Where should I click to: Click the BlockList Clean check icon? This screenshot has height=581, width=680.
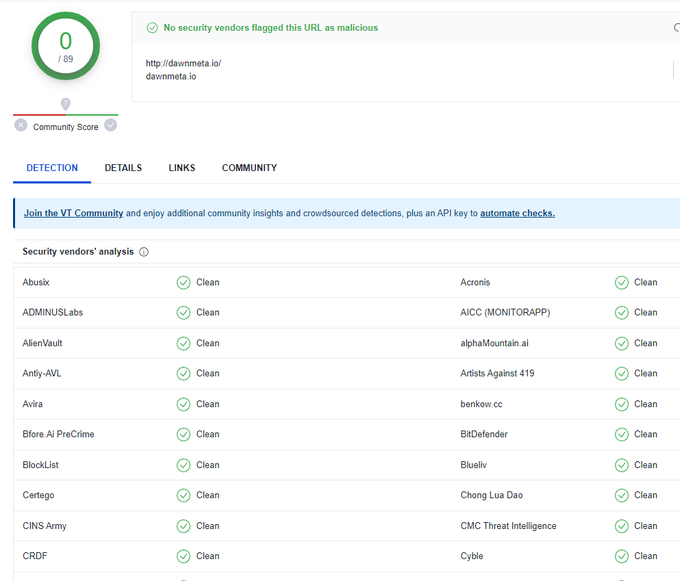pyautogui.click(x=183, y=465)
